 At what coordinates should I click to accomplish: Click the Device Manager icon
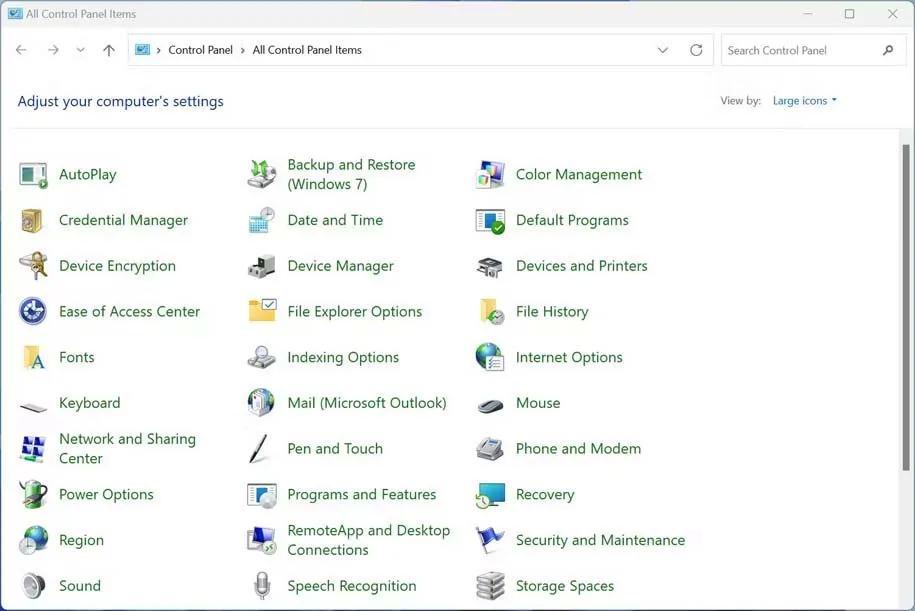pyautogui.click(x=261, y=267)
